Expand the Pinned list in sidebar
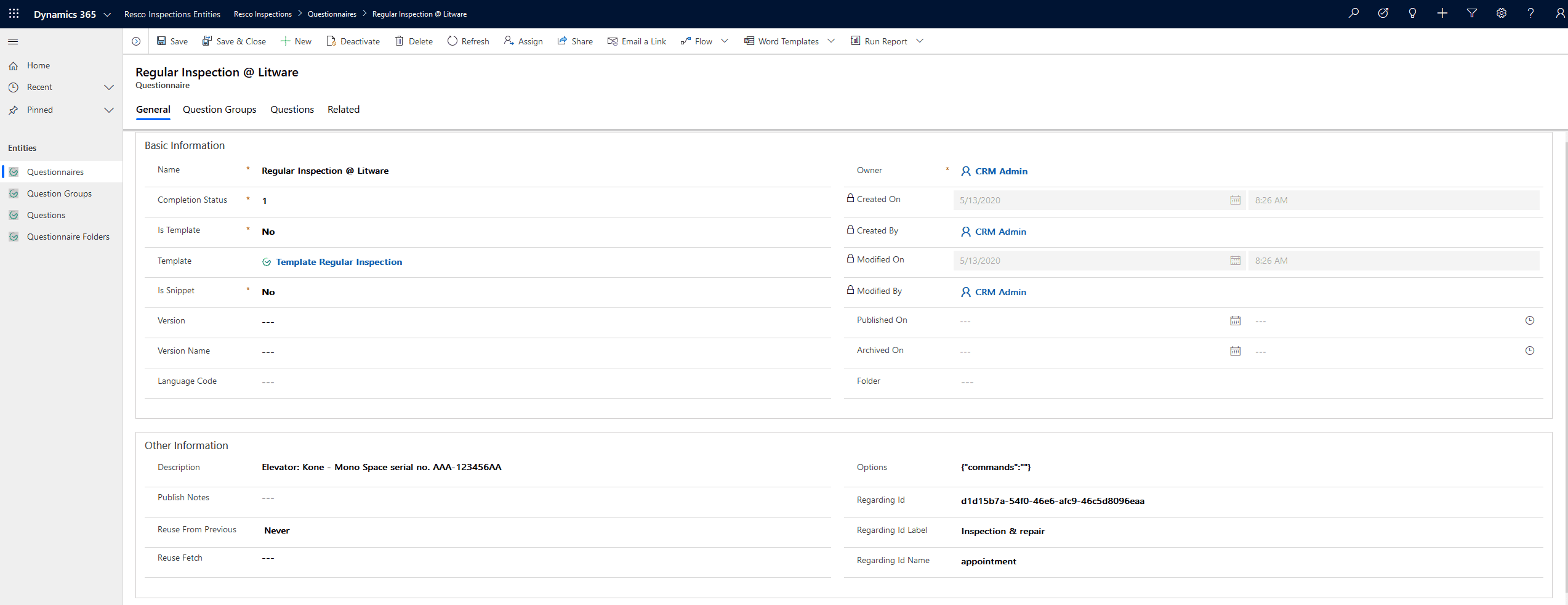 (109, 110)
